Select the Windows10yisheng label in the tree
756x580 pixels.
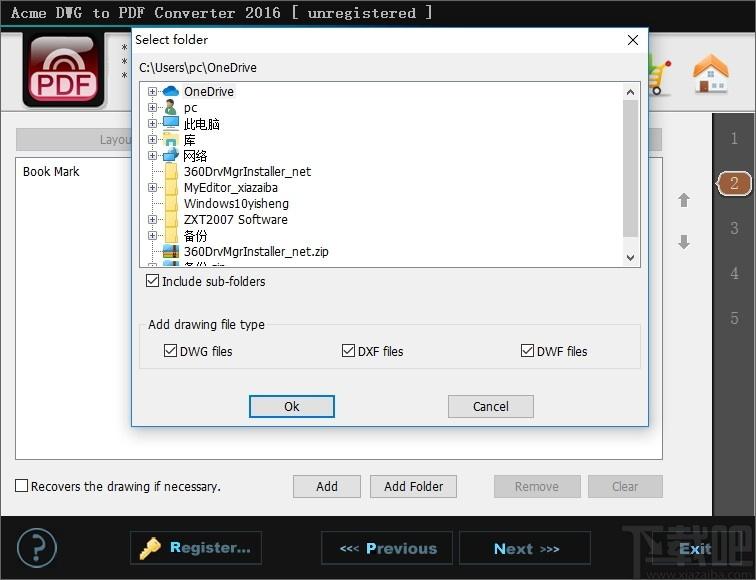coord(236,203)
